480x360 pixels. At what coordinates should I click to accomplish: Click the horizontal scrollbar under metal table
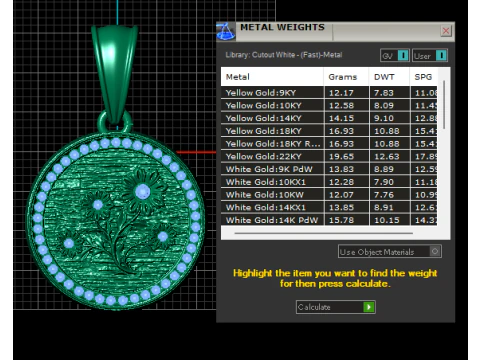point(323,233)
